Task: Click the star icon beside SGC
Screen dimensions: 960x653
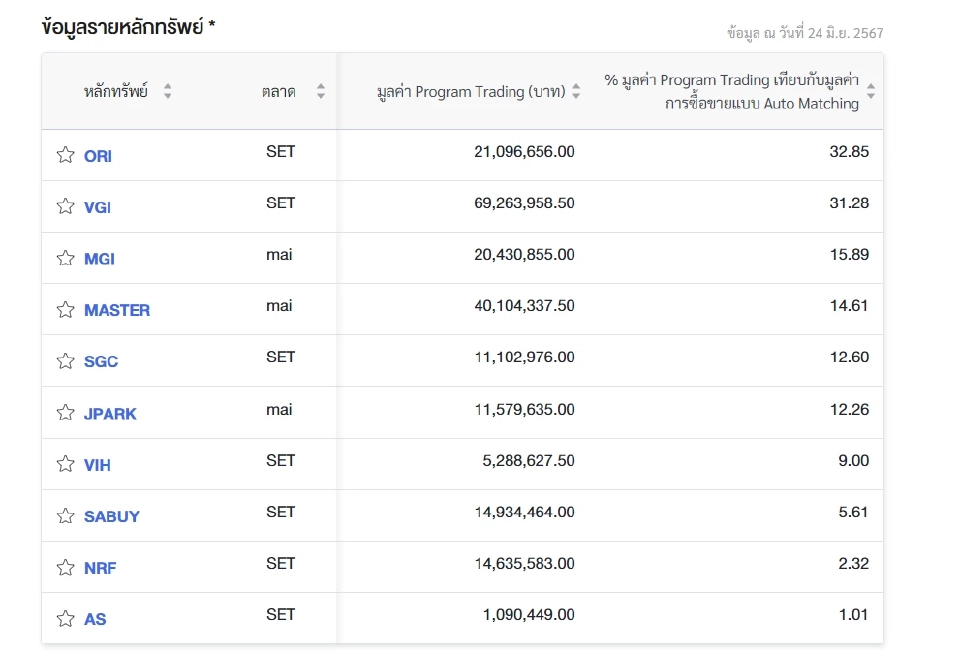Action: coord(65,360)
